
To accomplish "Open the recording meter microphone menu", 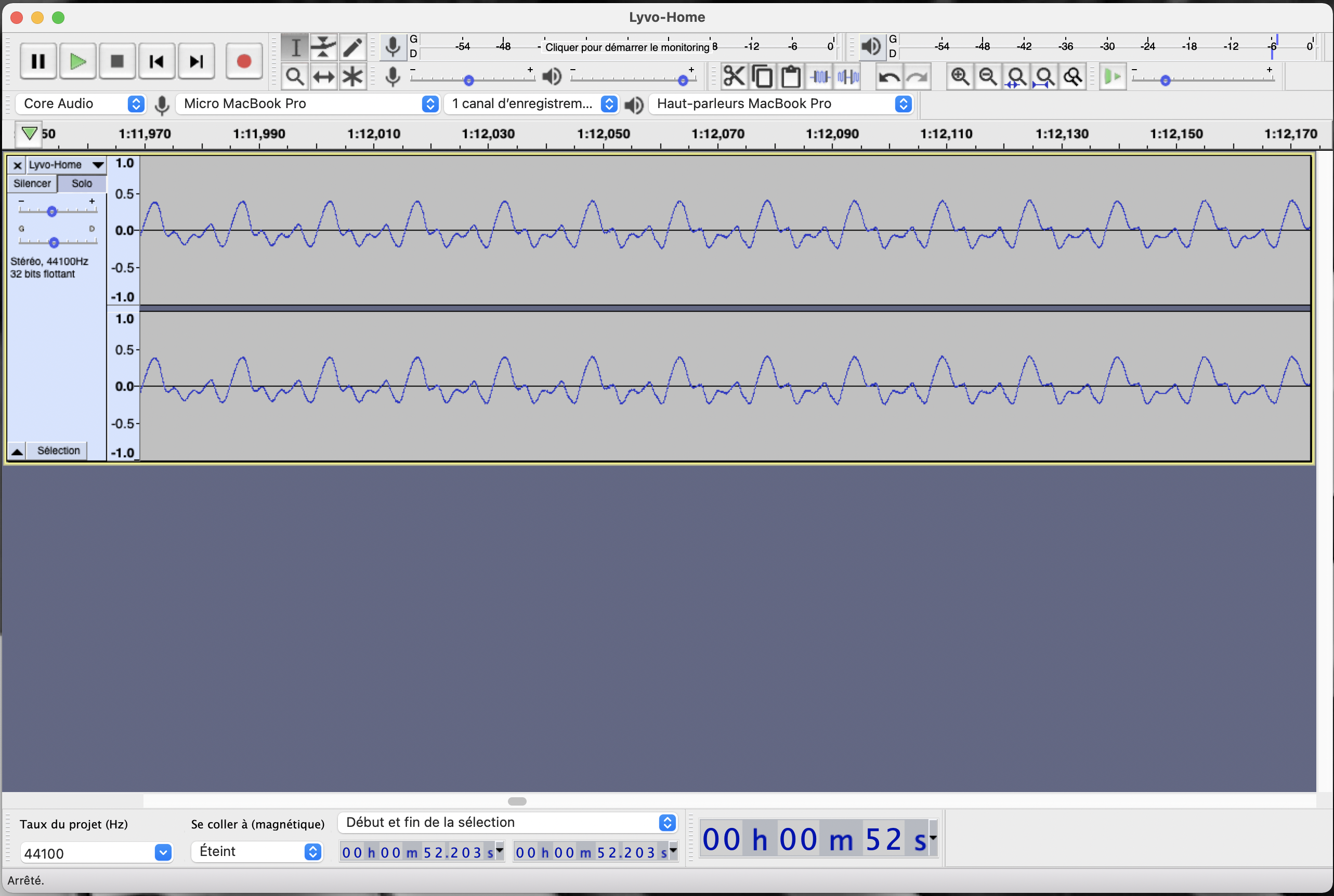I will click(393, 47).
